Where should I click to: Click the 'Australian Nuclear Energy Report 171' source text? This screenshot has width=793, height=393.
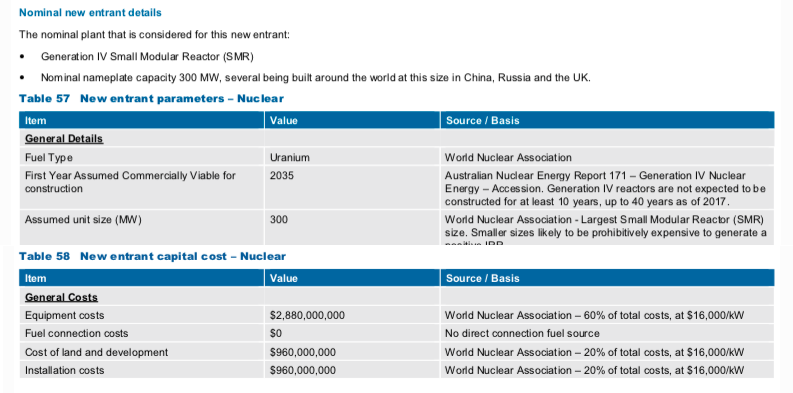point(605,189)
